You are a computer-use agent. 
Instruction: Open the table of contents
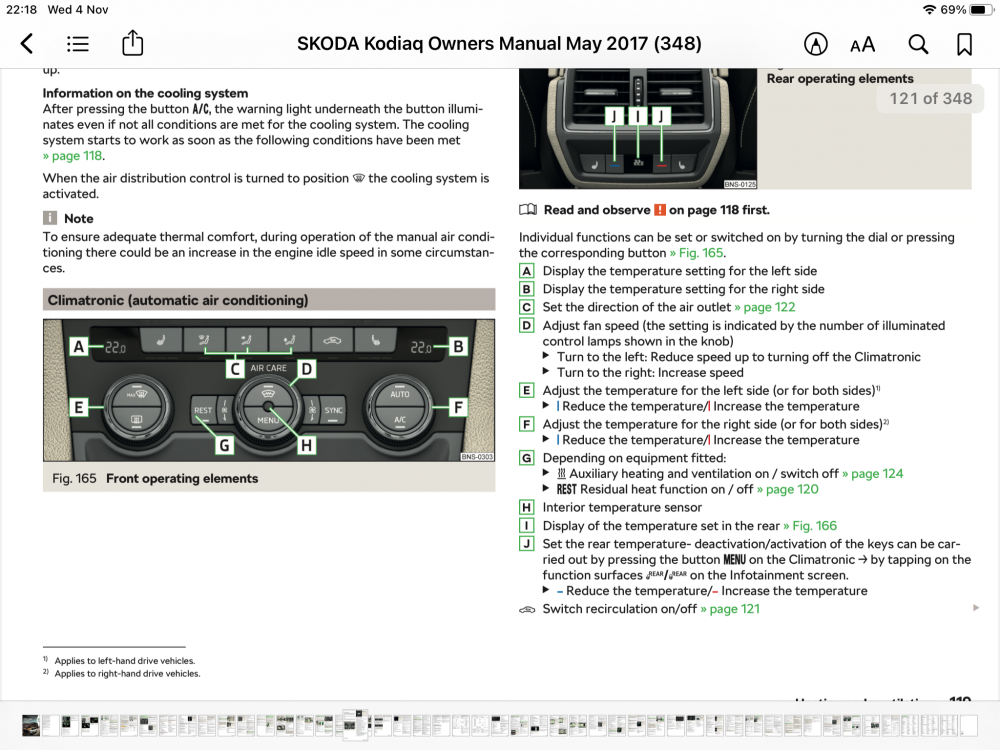78,44
